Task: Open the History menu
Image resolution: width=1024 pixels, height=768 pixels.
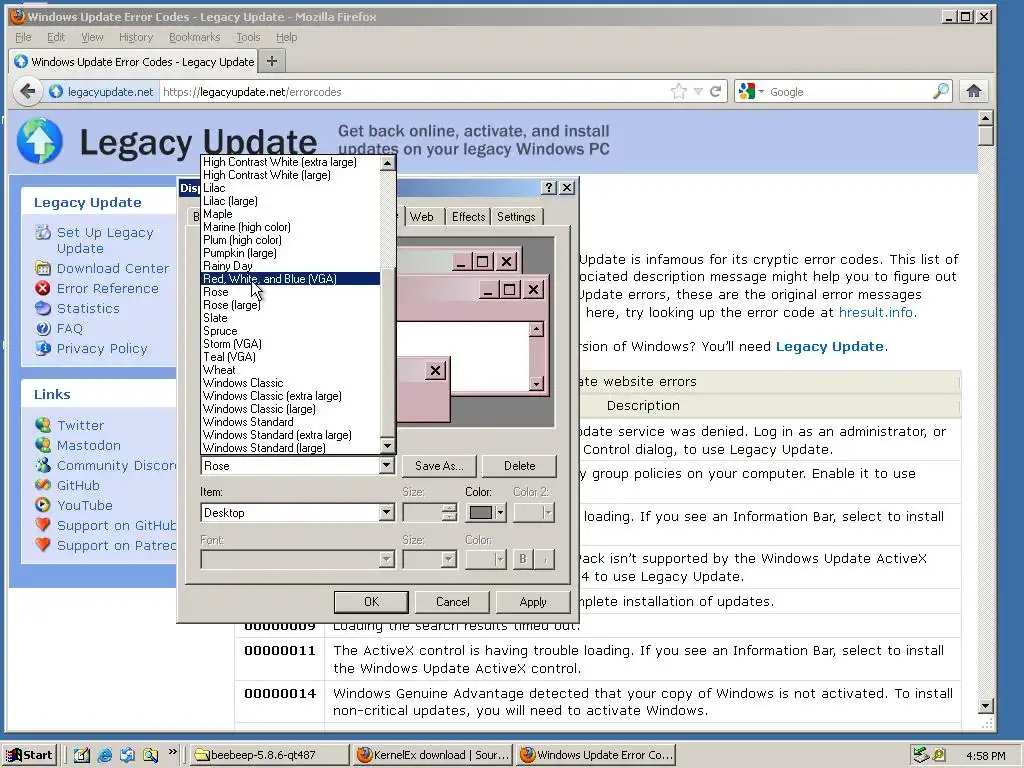Action: (x=136, y=37)
